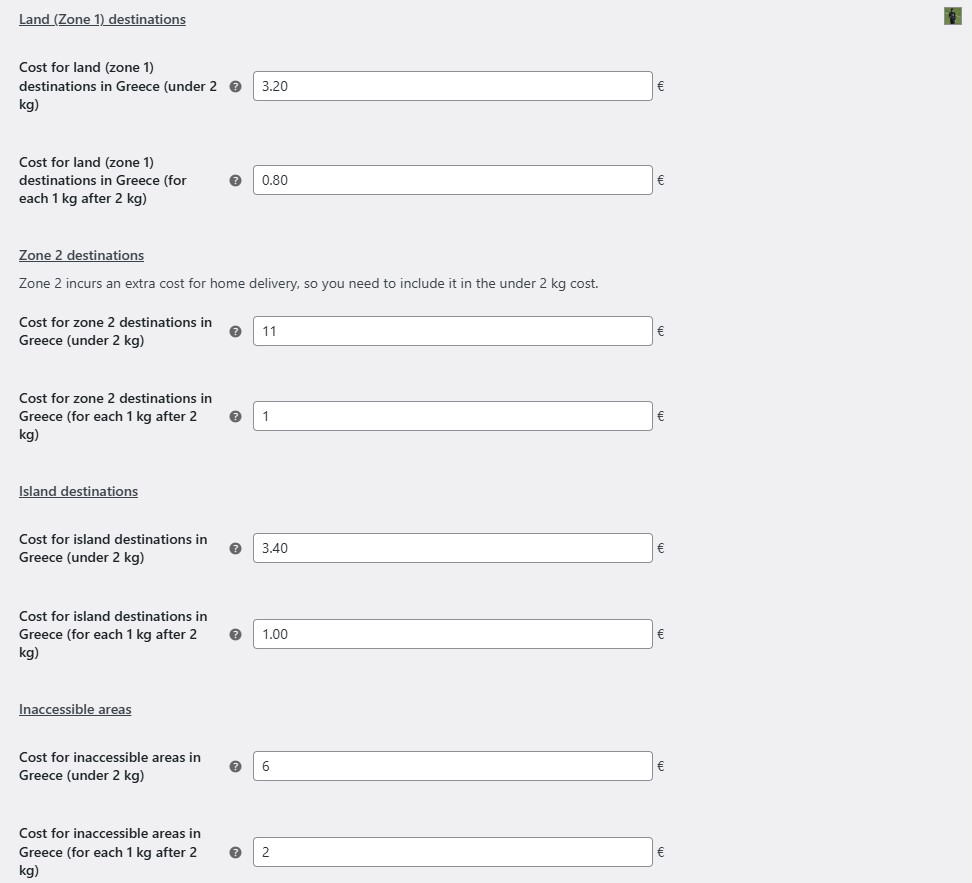Click help icon for inaccessible areas under 2 kg
The width and height of the screenshot is (972, 883).
tap(236, 766)
